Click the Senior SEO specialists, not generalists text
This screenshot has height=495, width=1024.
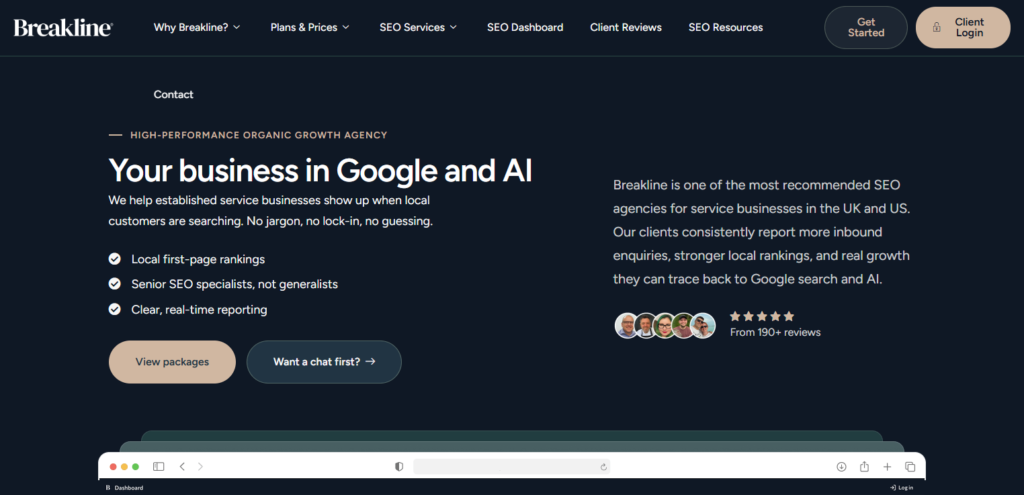click(x=234, y=284)
